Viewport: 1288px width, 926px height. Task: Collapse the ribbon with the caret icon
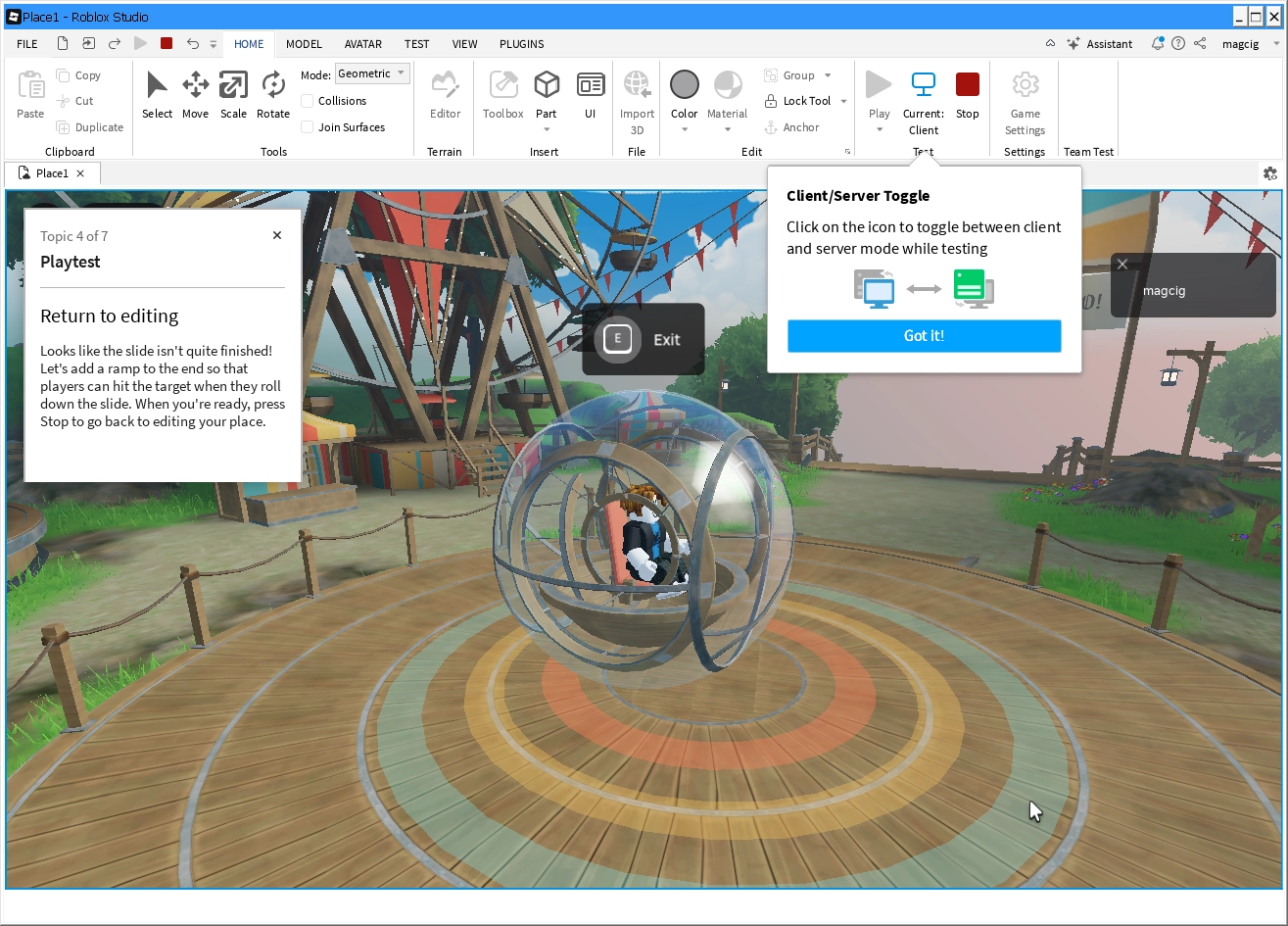[1050, 44]
